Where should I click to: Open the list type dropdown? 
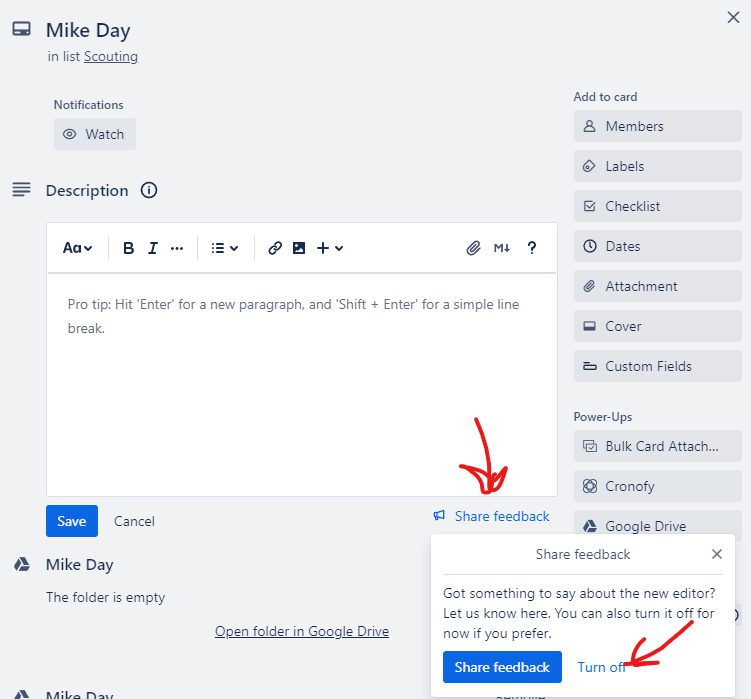(225, 248)
